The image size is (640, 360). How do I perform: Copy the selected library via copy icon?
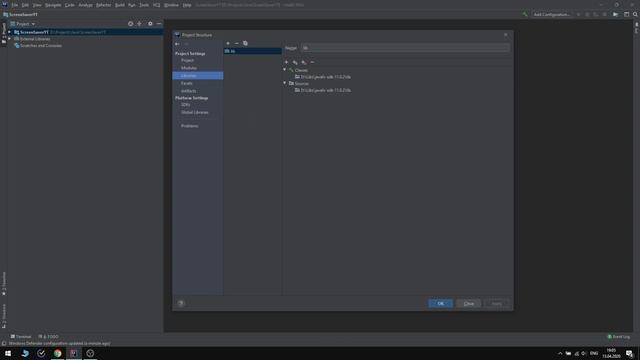pyautogui.click(x=245, y=43)
